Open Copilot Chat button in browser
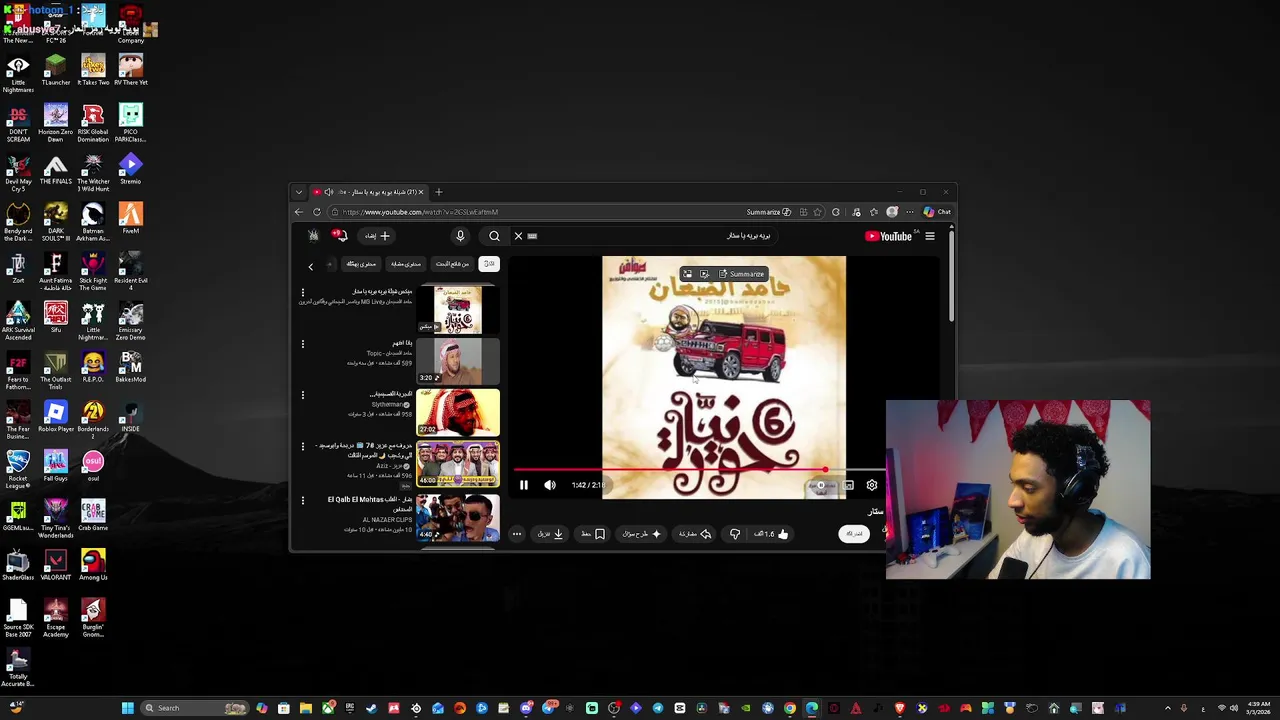 (x=938, y=212)
